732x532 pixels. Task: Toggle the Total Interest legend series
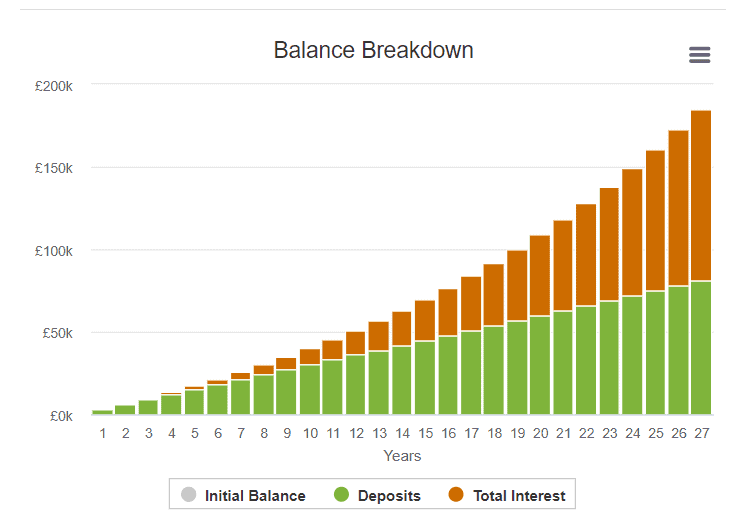click(519, 495)
